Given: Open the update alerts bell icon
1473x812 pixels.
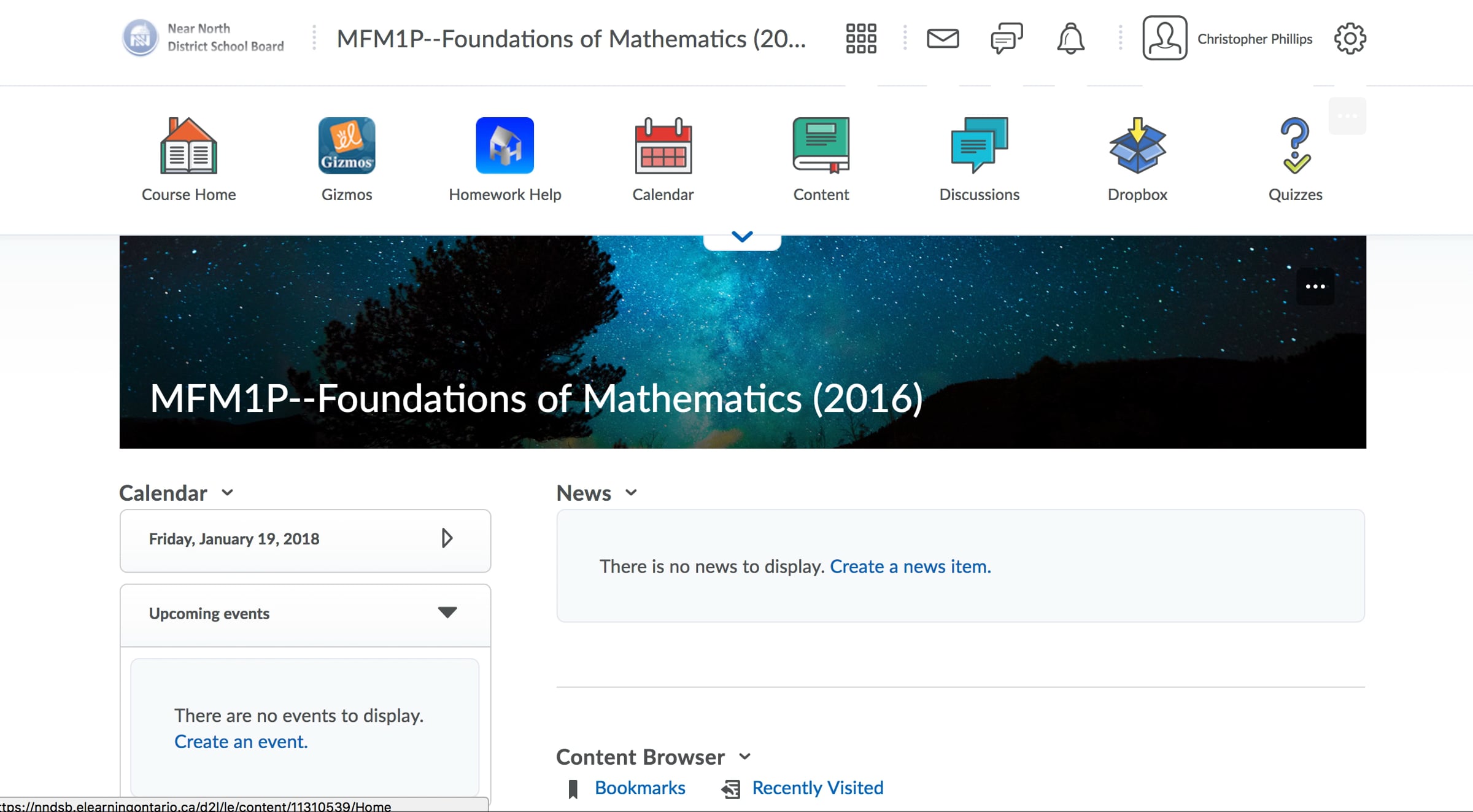Looking at the screenshot, I should click(x=1070, y=39).
